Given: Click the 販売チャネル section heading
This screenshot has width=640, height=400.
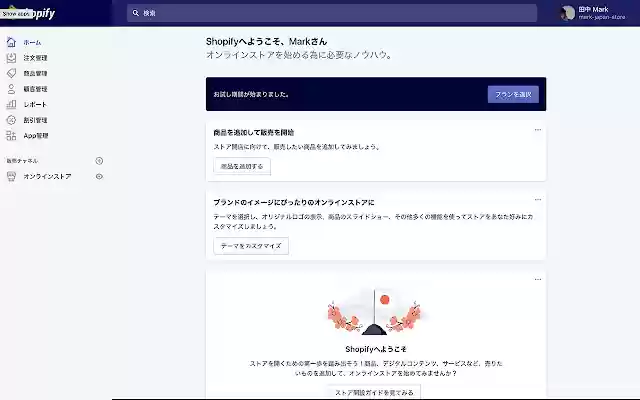Looking at the screenshot, I should coord(22,161).
